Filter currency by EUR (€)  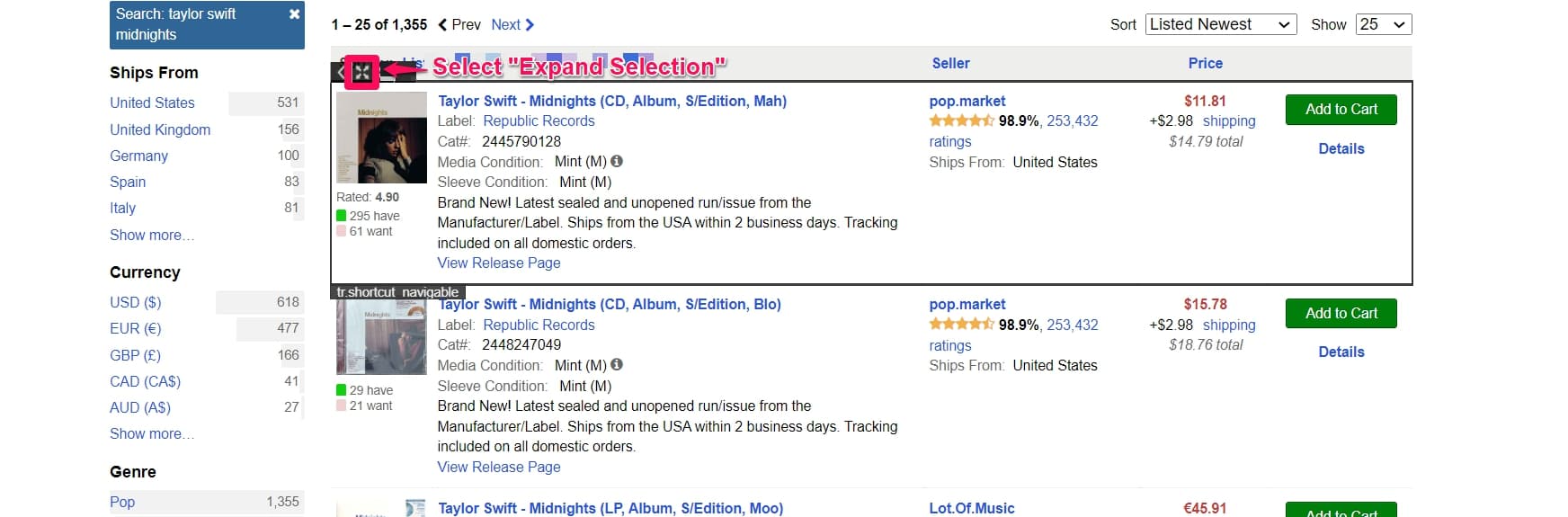coord(136,329)
